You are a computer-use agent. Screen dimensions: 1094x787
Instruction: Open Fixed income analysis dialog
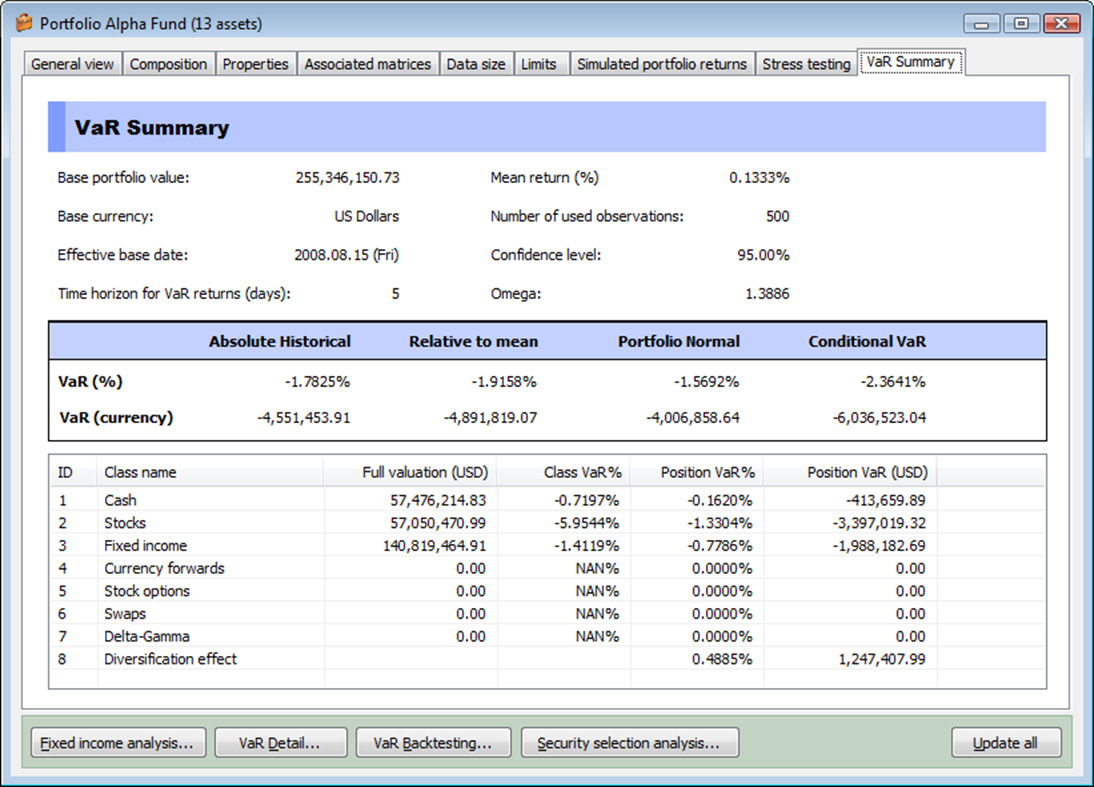(x=118, y=743)
